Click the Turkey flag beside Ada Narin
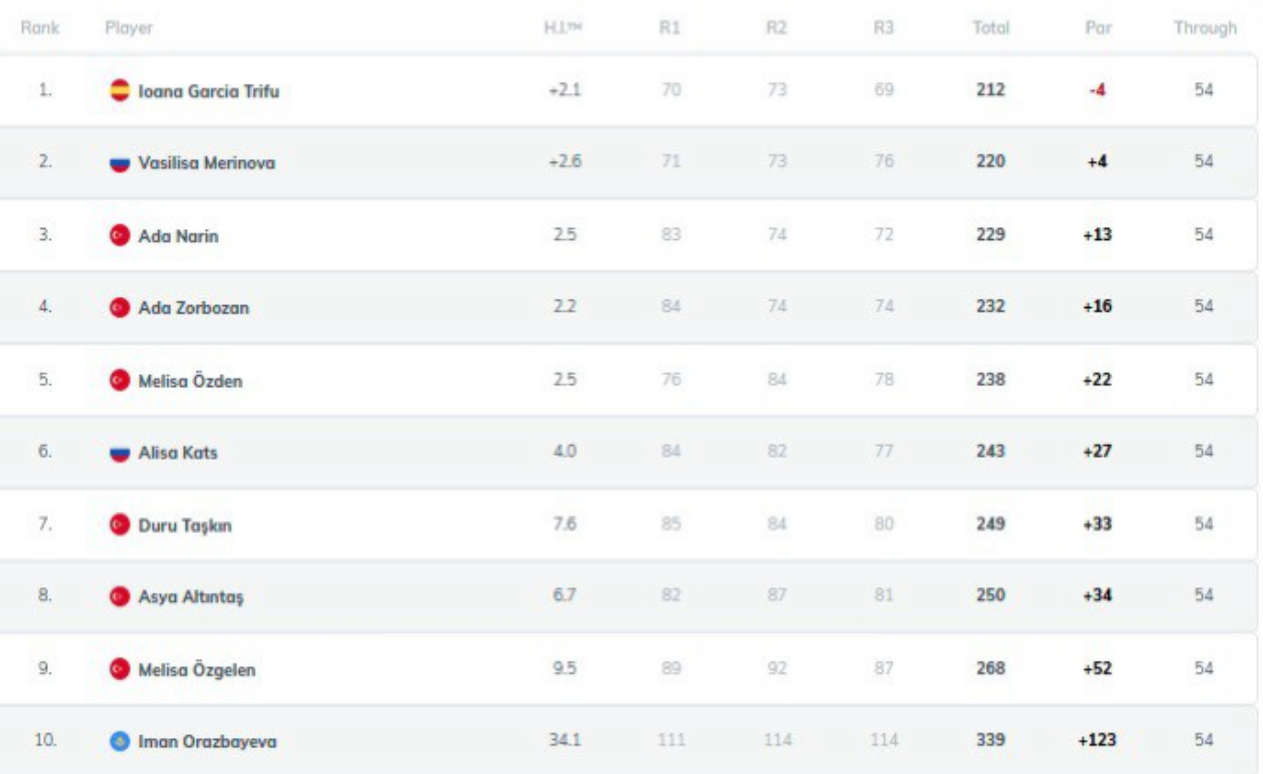This screenshot has width=1263, height=774. point(119,235)
